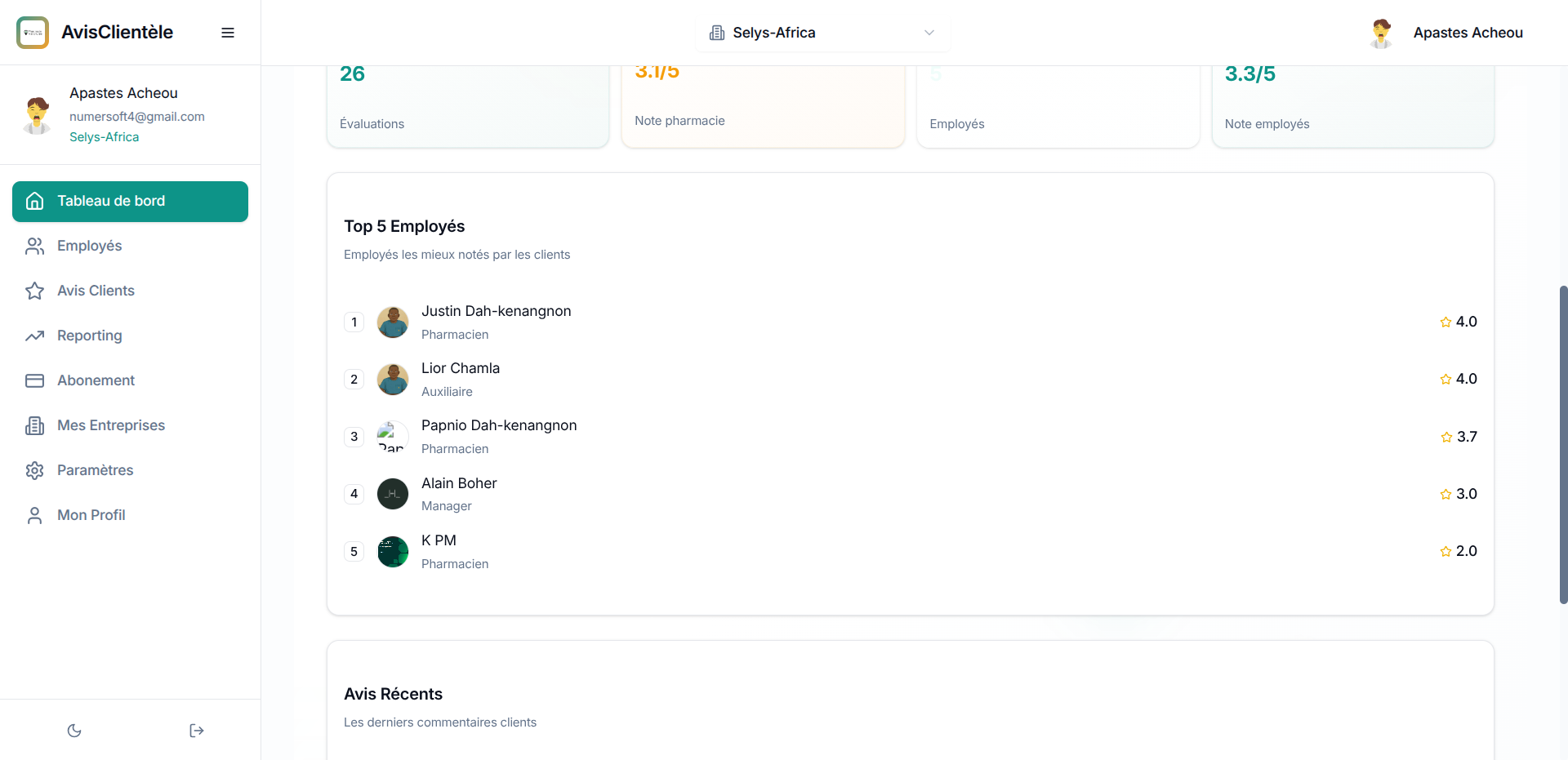Open the Selys-Africa company dropdown

pos(822,33)
